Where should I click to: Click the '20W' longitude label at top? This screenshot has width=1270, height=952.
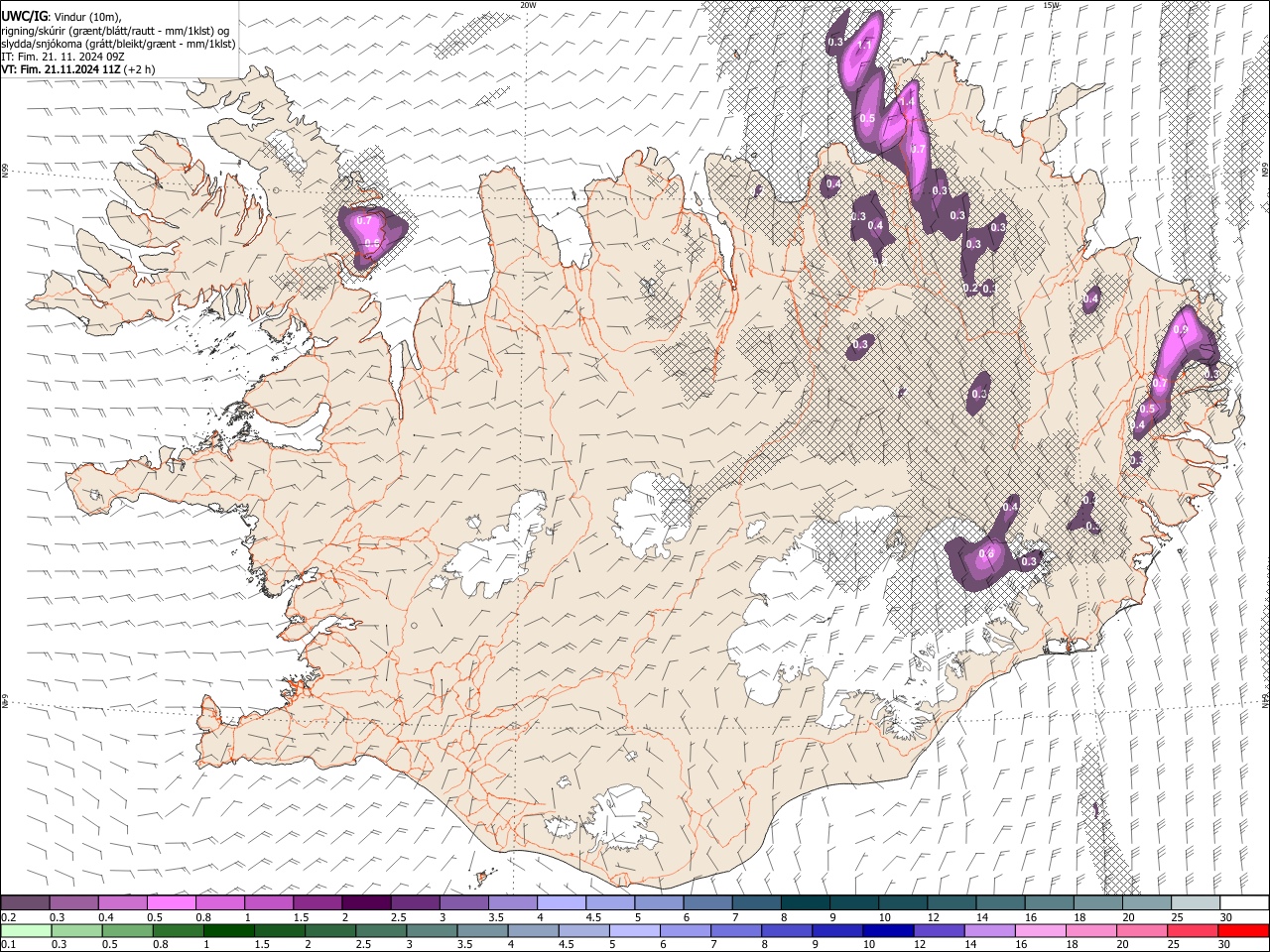coord(528,5)
